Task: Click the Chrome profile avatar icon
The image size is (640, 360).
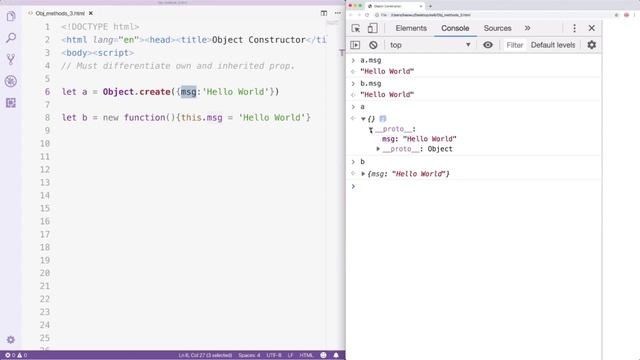Action: click(627, 15)
